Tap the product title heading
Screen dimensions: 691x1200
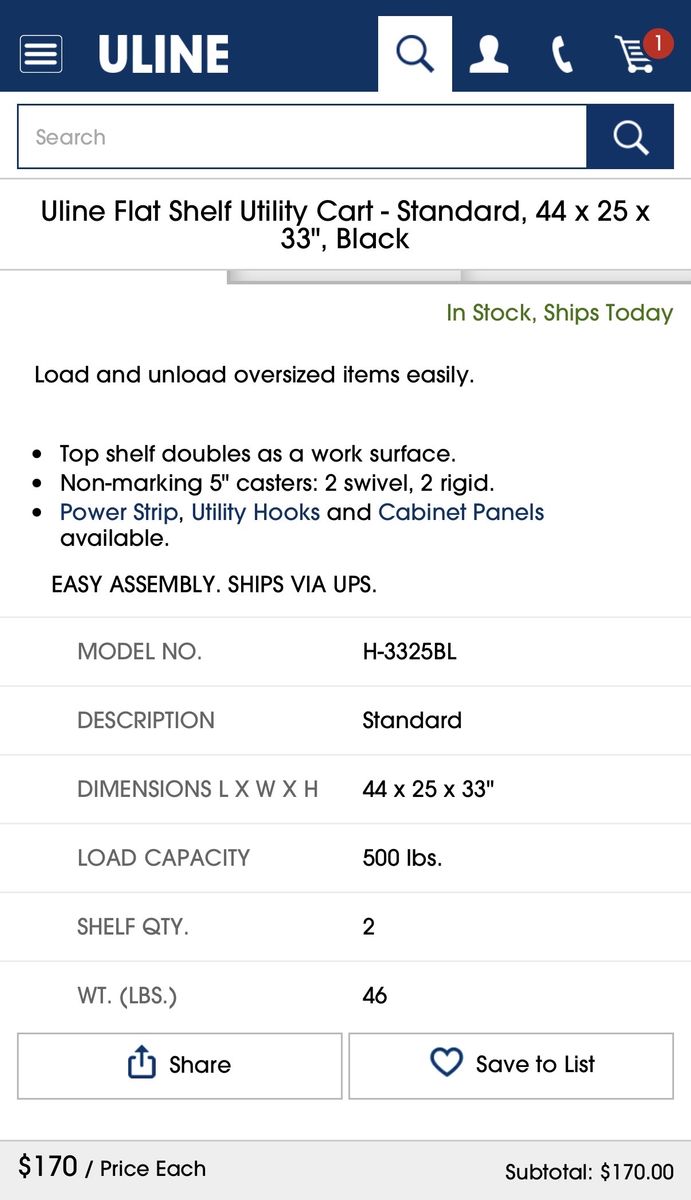[x=345, y=225]
